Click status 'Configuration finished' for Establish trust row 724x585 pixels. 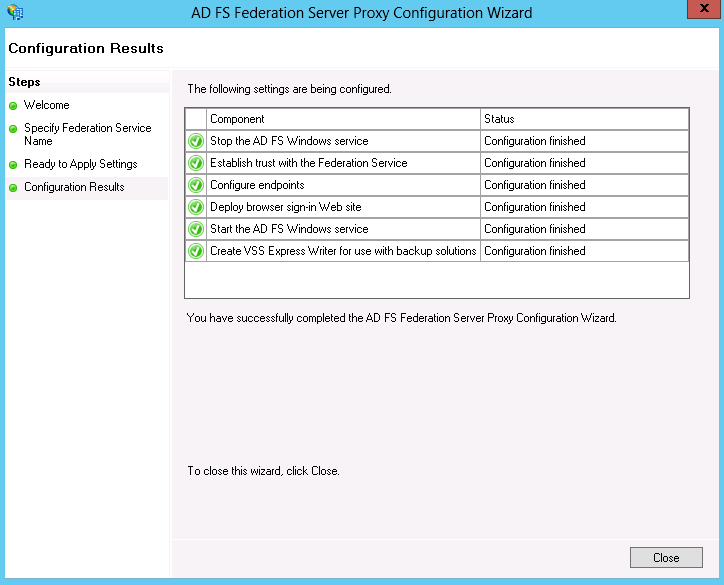coord(585,163)
